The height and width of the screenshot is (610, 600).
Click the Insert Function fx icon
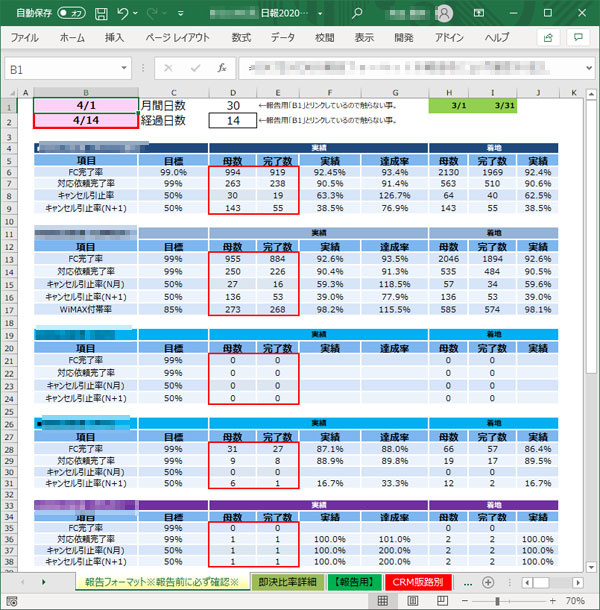[223, 70]
